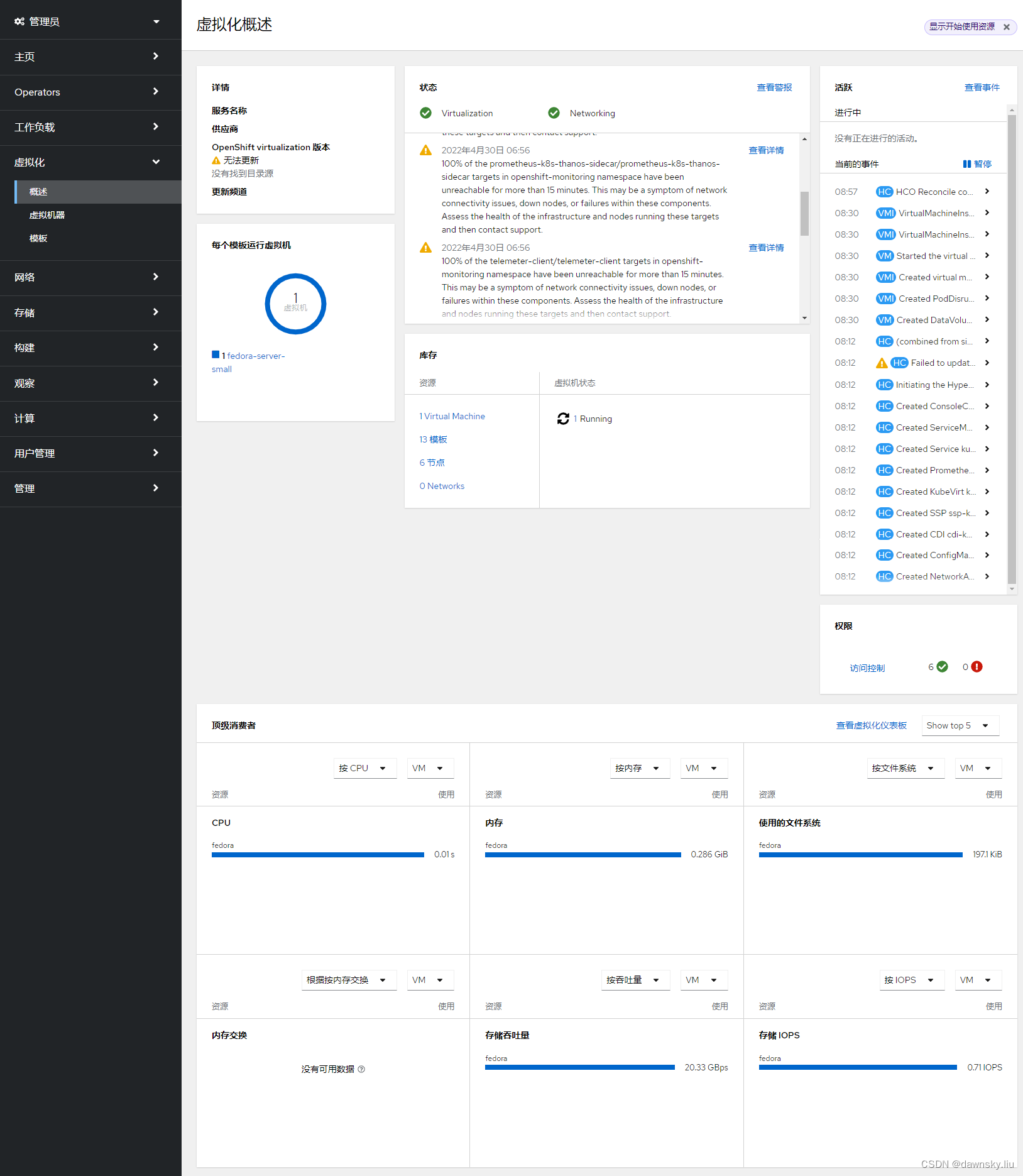1023x1176 pixels.
Task: Open the 按CPU dropdown in top consumers
Action: pyautogui.click(x=364, y=767)
